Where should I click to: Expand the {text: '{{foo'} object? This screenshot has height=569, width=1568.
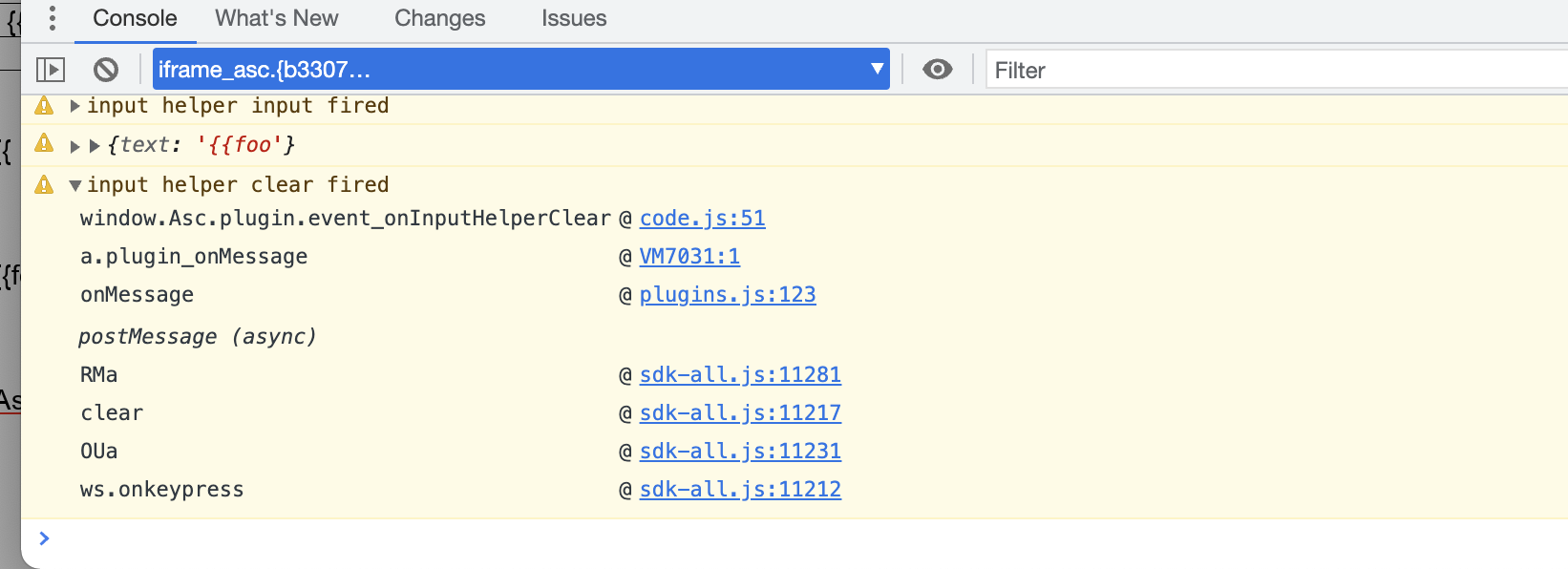point(95,146)
